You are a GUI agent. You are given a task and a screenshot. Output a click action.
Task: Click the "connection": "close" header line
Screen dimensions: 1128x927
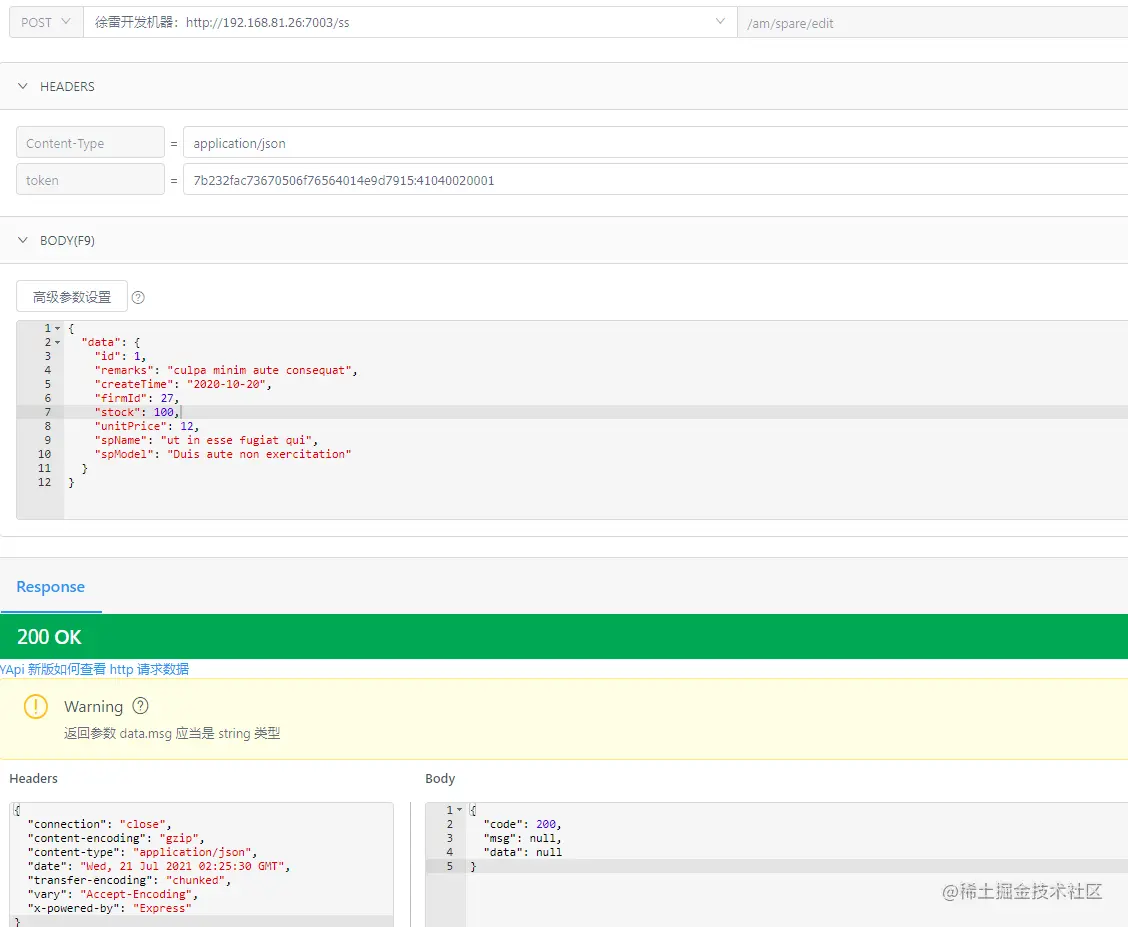tap(99, 824)
